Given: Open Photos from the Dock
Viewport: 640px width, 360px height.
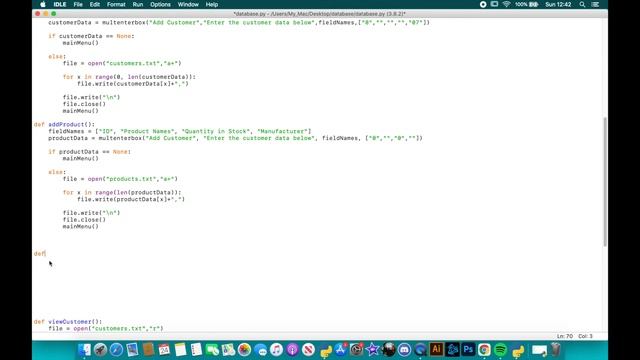Looking at the screenshot, I should (x=244, y=350).
